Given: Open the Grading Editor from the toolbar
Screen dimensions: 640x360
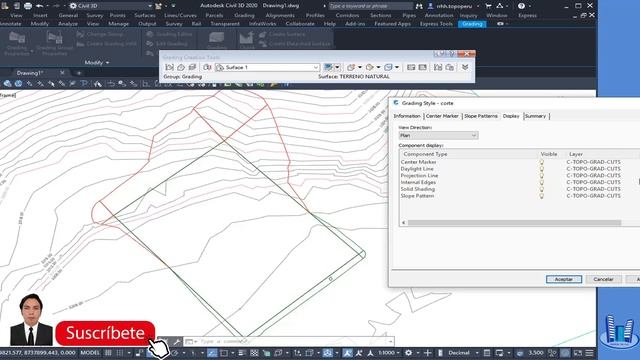Looking at the screenshot, I should tap(411, 67).
